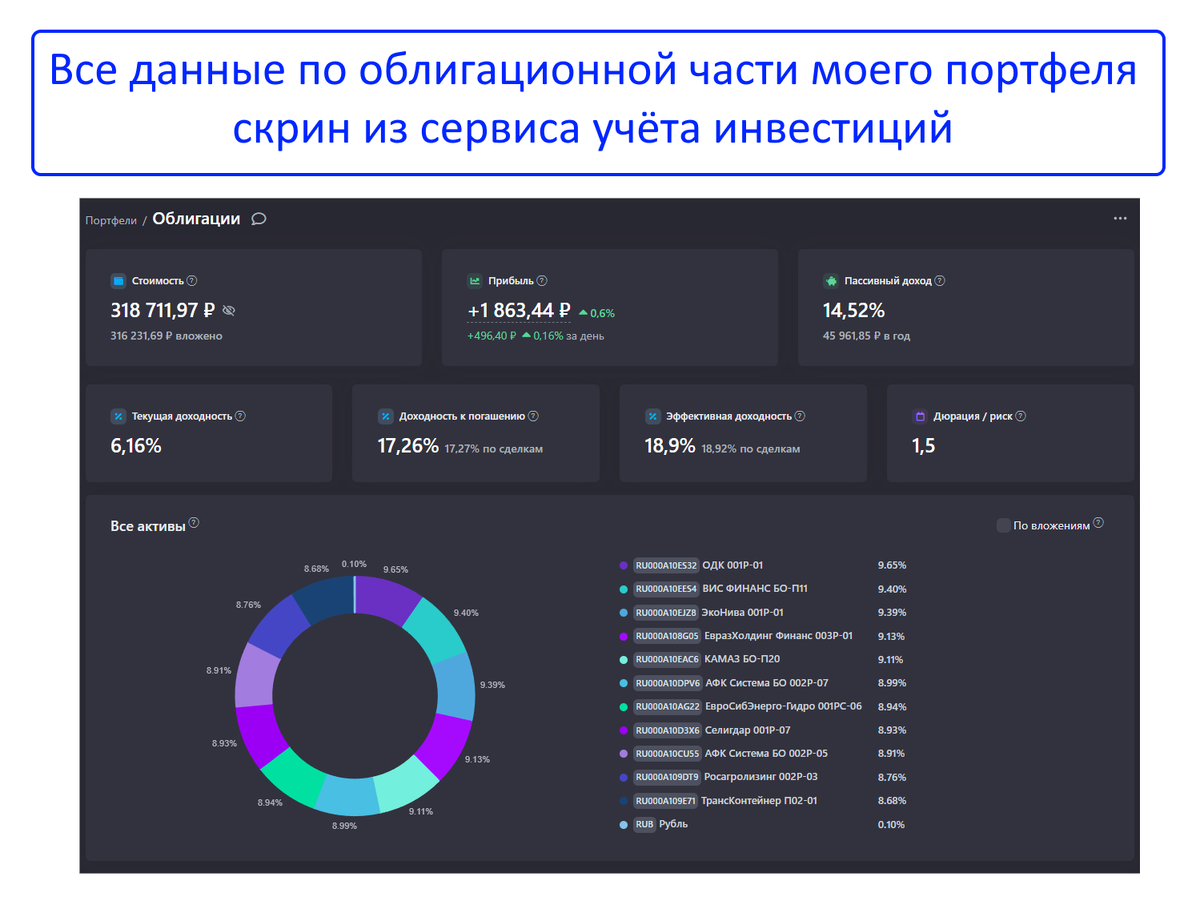
Task: Click the teal ВИС ФИНАНС color dot
Action: pyautogui.click(x=624, y=589)
